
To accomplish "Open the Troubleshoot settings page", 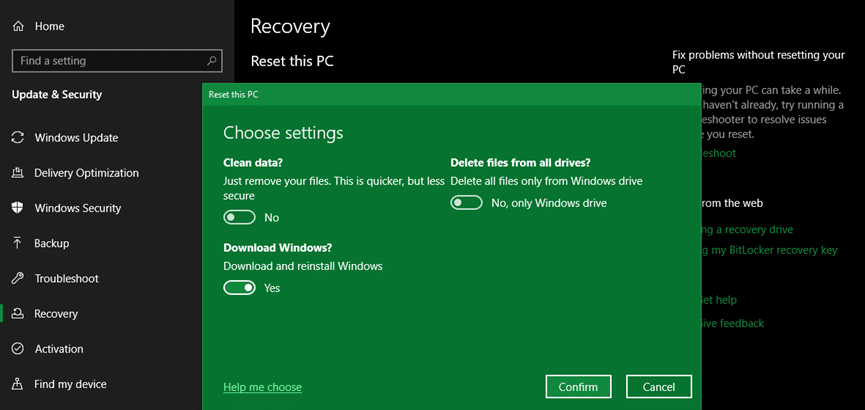I will (x=66, y=278).
